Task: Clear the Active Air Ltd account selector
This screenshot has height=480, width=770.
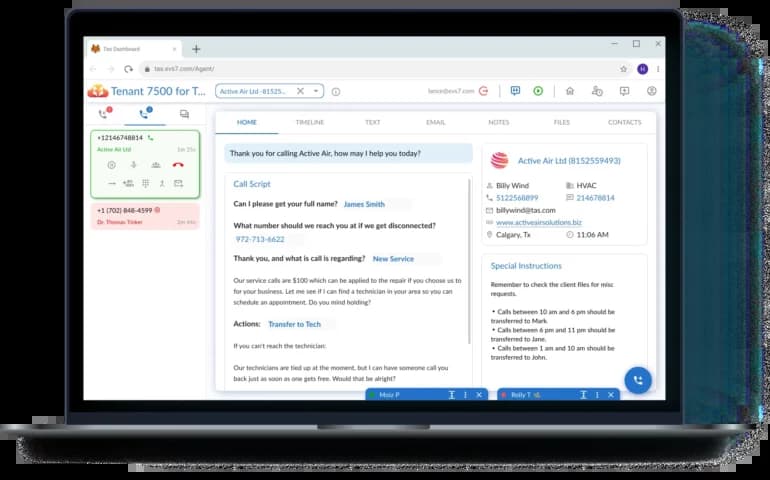Action: [300, 91]
